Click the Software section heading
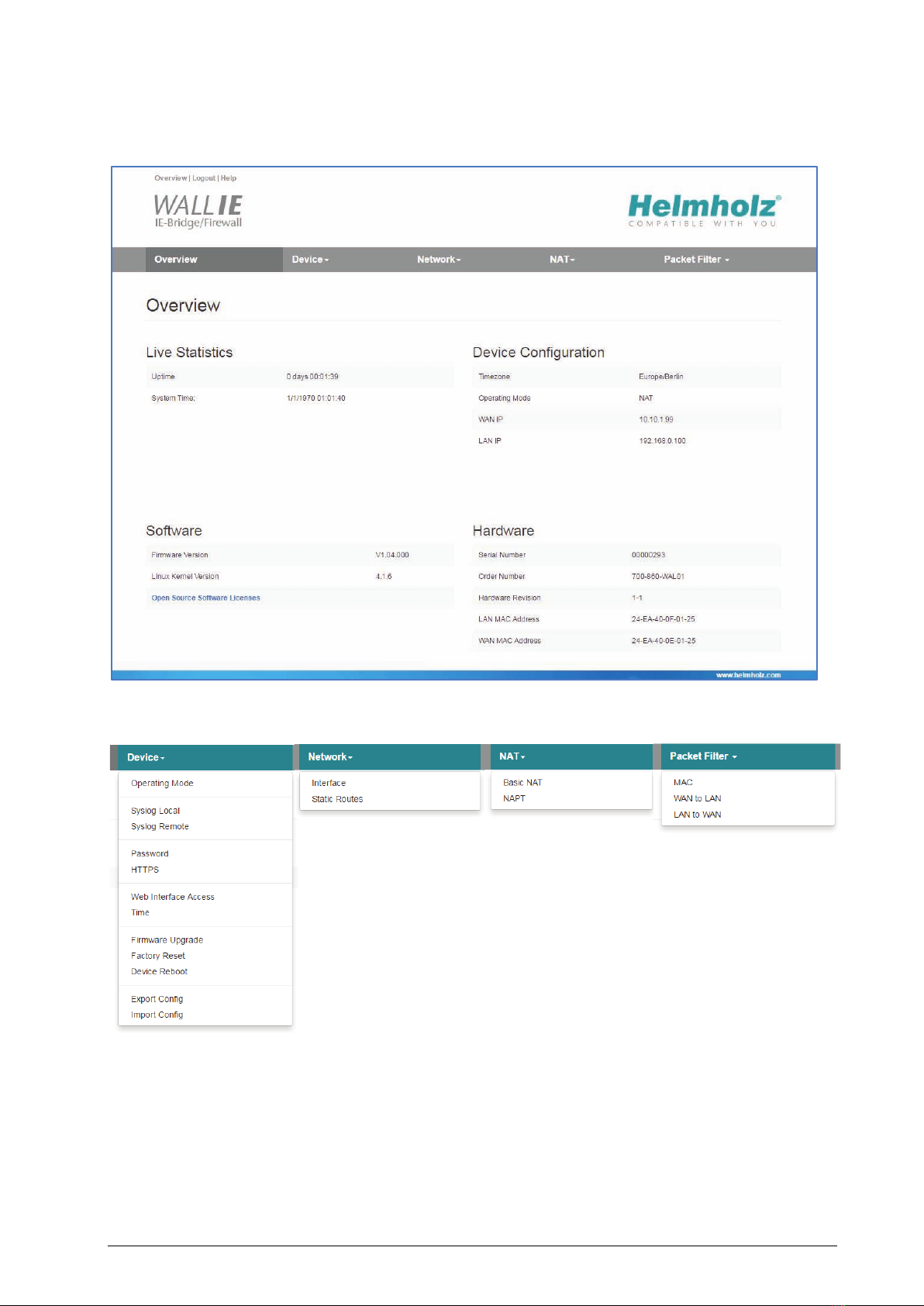 click(174, 531)
